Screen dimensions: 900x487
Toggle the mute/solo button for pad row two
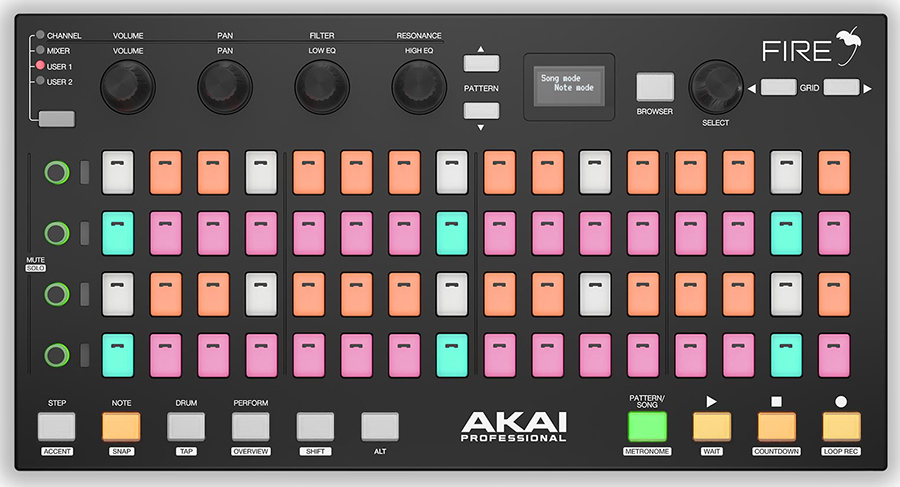tap(57, 233)
